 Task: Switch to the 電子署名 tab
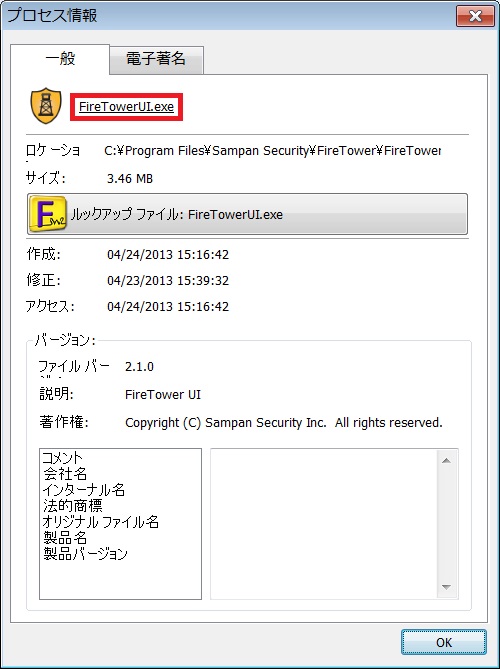click(x=156, y=59)
